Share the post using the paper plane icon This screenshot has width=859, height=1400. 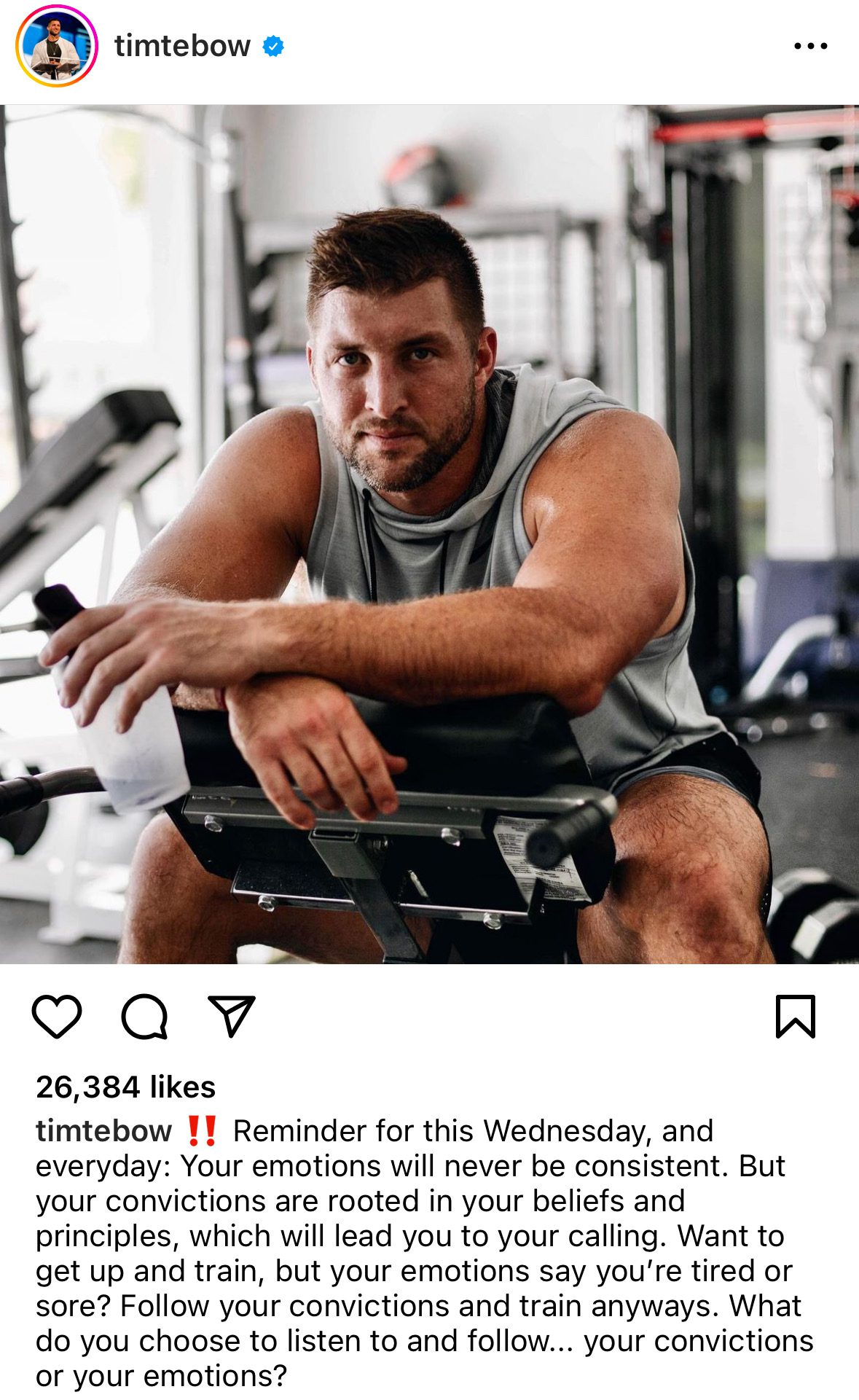(x=232, y=1015)
